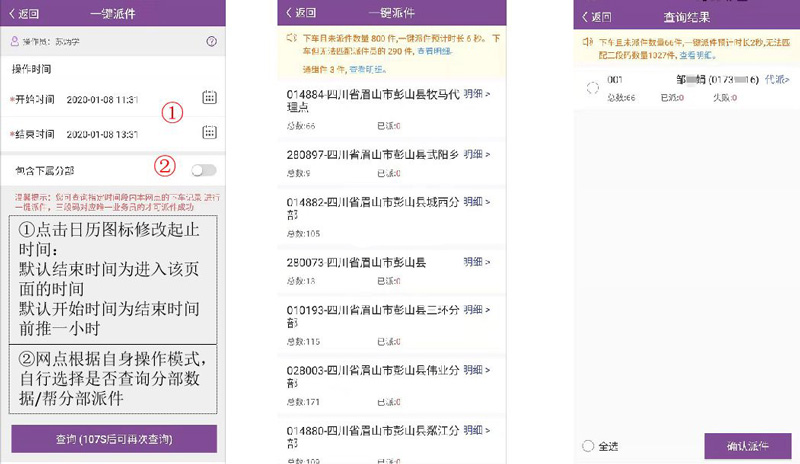Select row 280073-四川省眉山市彭山县
The height and width of the screenshot is (464, 800).
pos(391,272)
